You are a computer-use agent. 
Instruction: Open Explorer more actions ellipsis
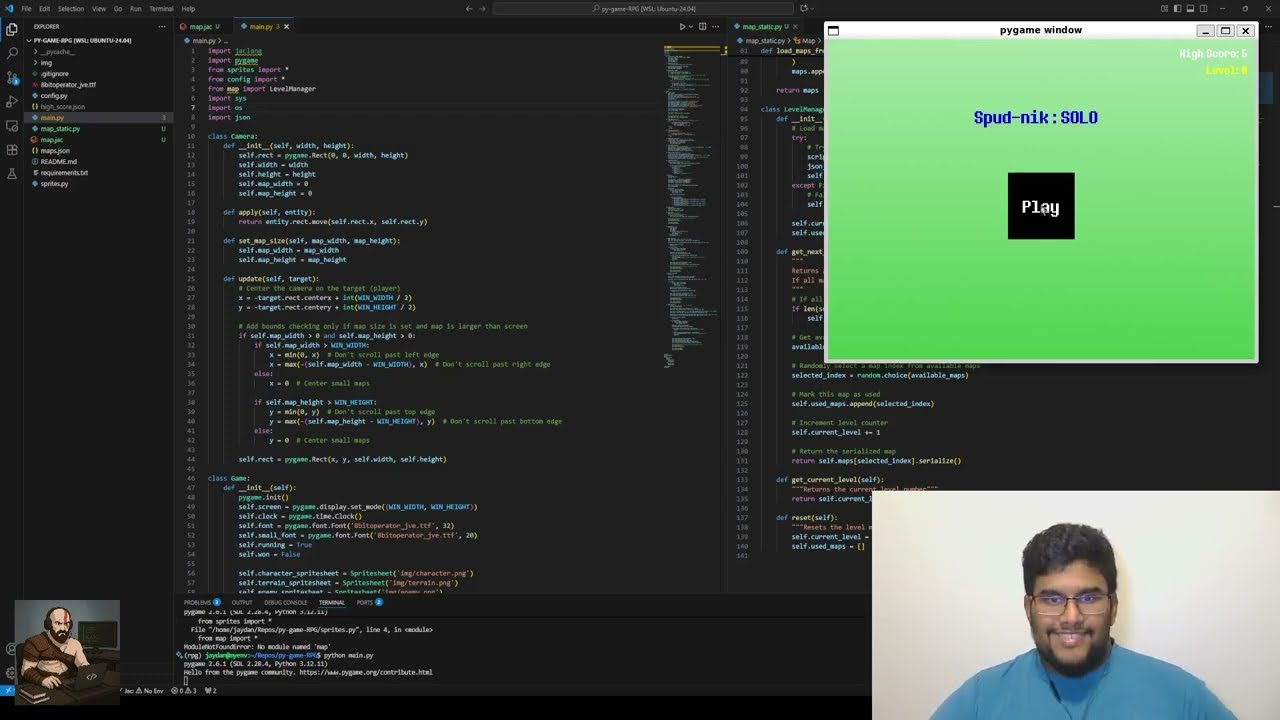[x=162, y=26]
